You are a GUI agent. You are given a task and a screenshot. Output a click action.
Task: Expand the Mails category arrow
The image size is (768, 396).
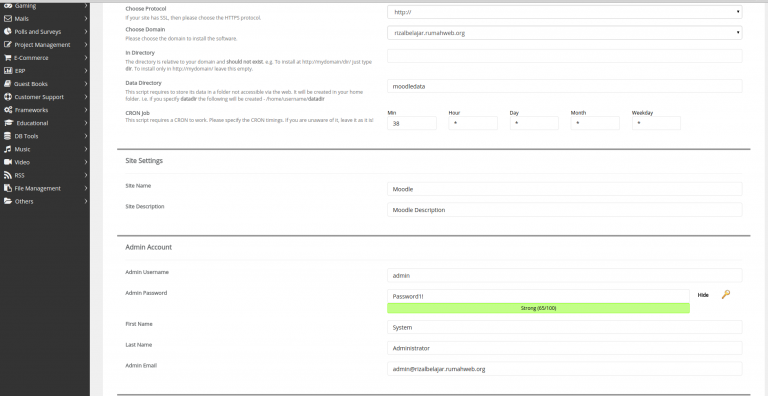[x=86, y=19]
